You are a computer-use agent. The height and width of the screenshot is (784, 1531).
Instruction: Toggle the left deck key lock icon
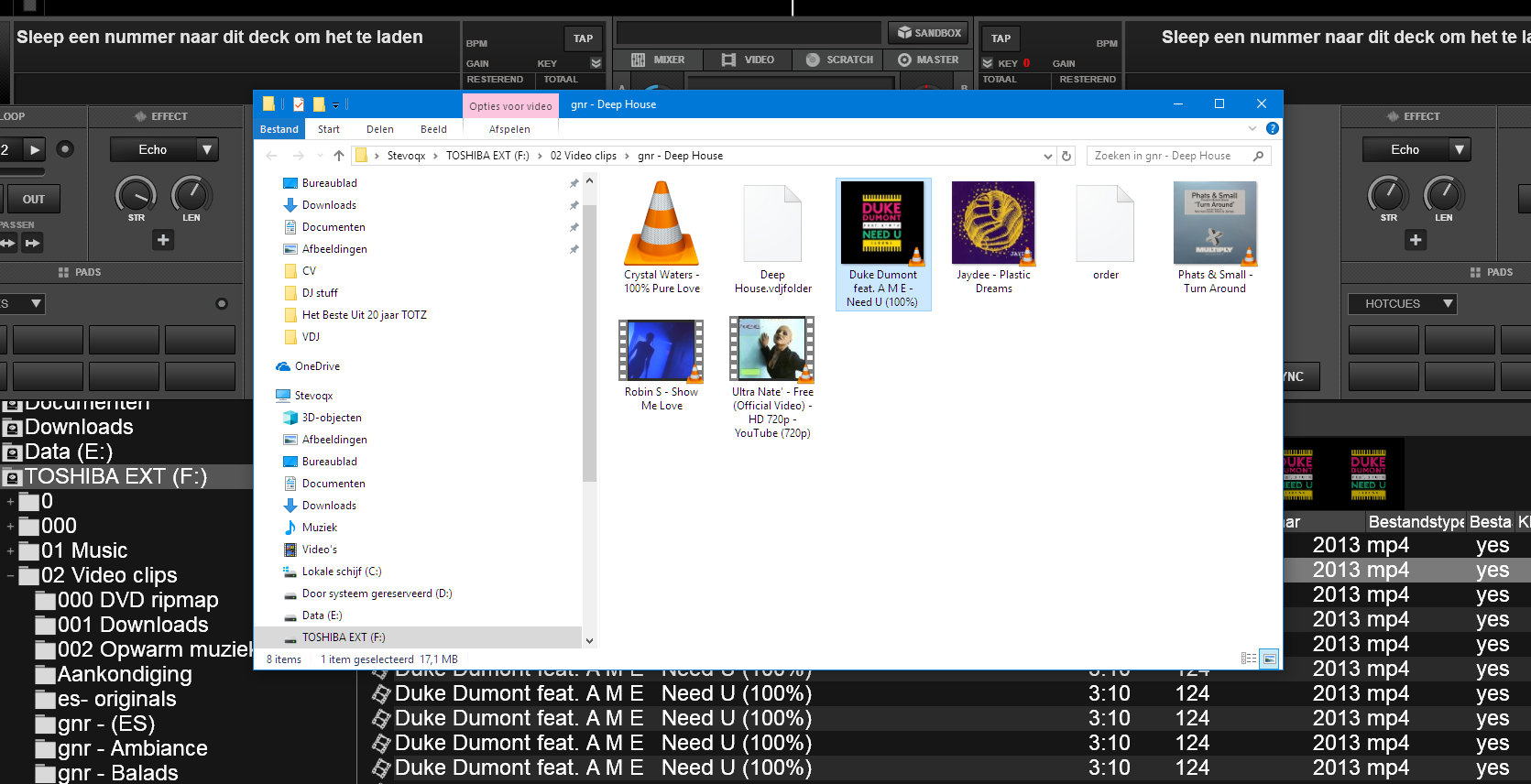(596, 63)
